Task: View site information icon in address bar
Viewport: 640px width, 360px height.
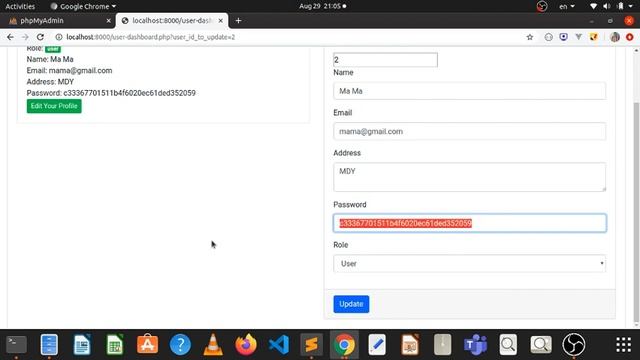Action: 59,37
